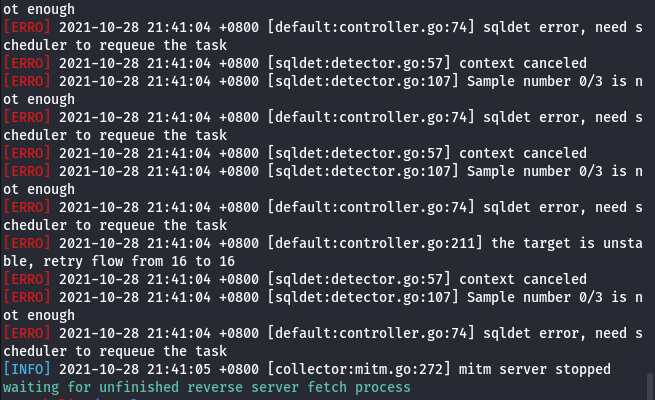Click the green 'waiting for unfinished' text
Viewport: 655px width, 400px height.
coord(91,387)
